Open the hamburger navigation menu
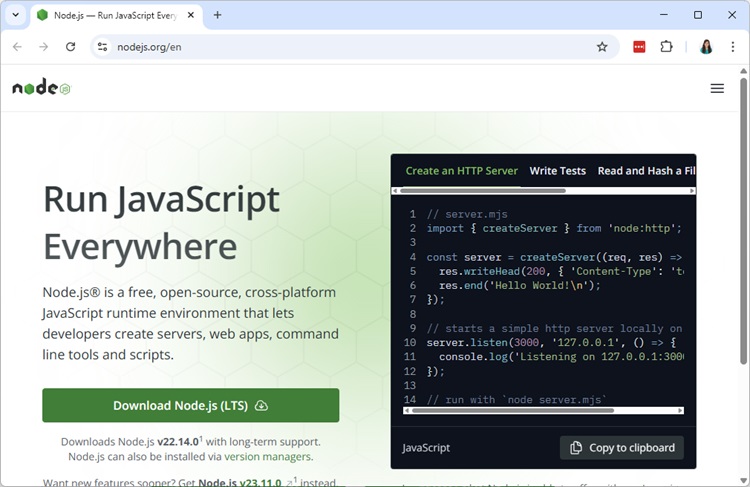The image size is (750, 487). pos(716,88)
